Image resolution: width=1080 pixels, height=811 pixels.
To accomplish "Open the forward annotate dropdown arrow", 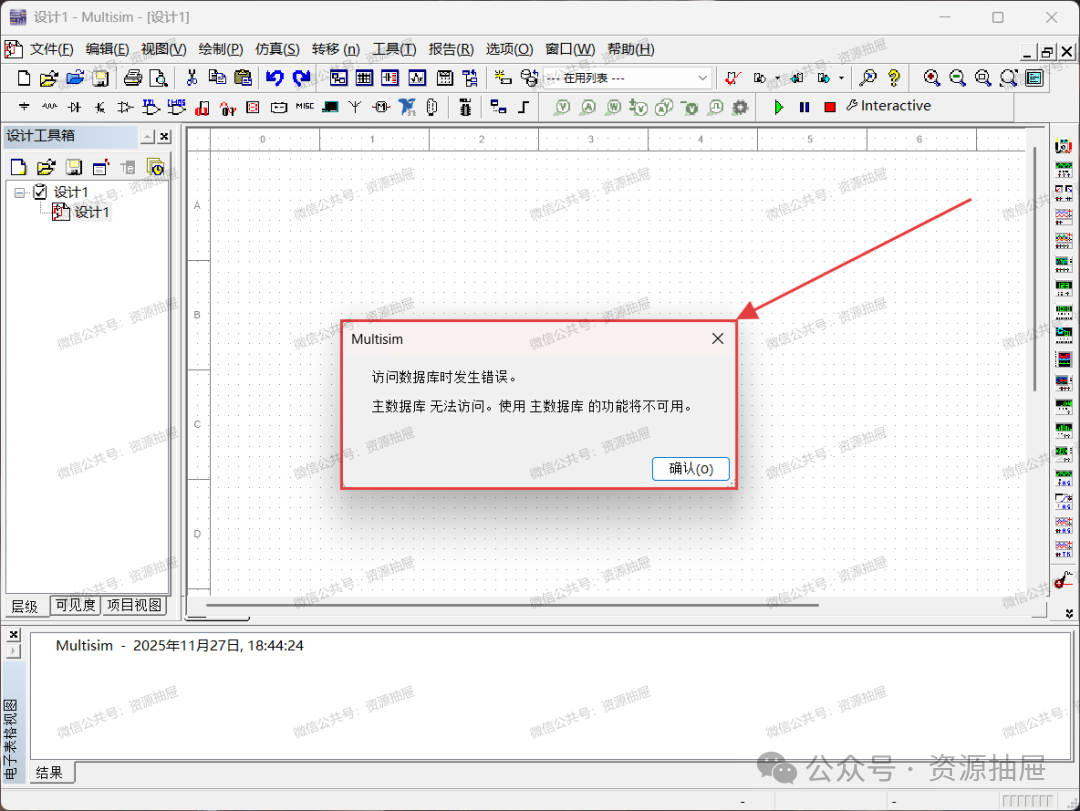I will [841, 78].
